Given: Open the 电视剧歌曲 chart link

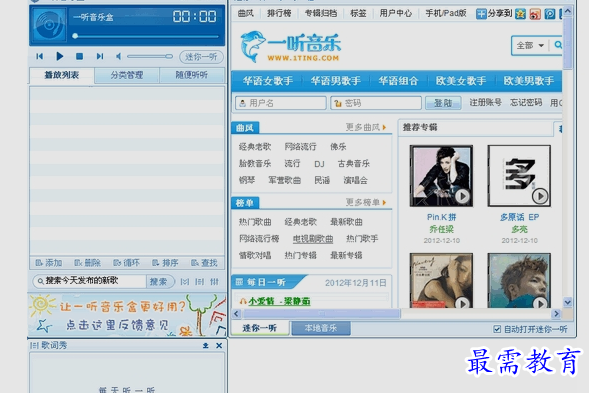Looking at the screenshot, I should [x=313, y=239].
